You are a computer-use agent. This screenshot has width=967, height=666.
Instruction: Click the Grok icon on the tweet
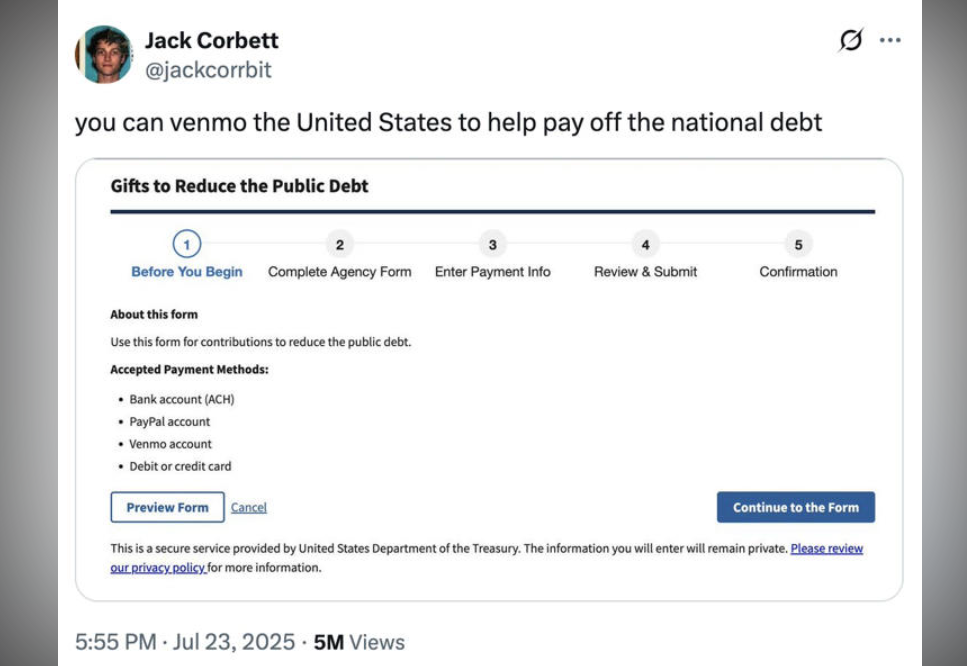[851, 41]
